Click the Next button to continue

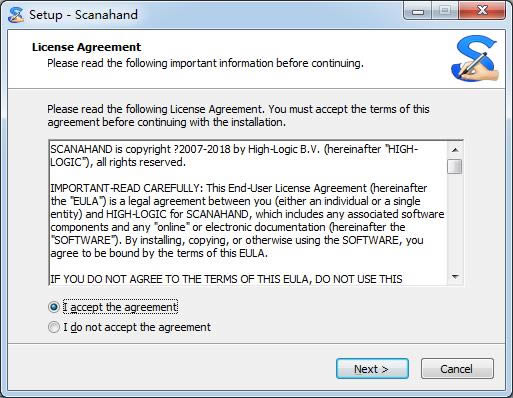coord(372,369)
